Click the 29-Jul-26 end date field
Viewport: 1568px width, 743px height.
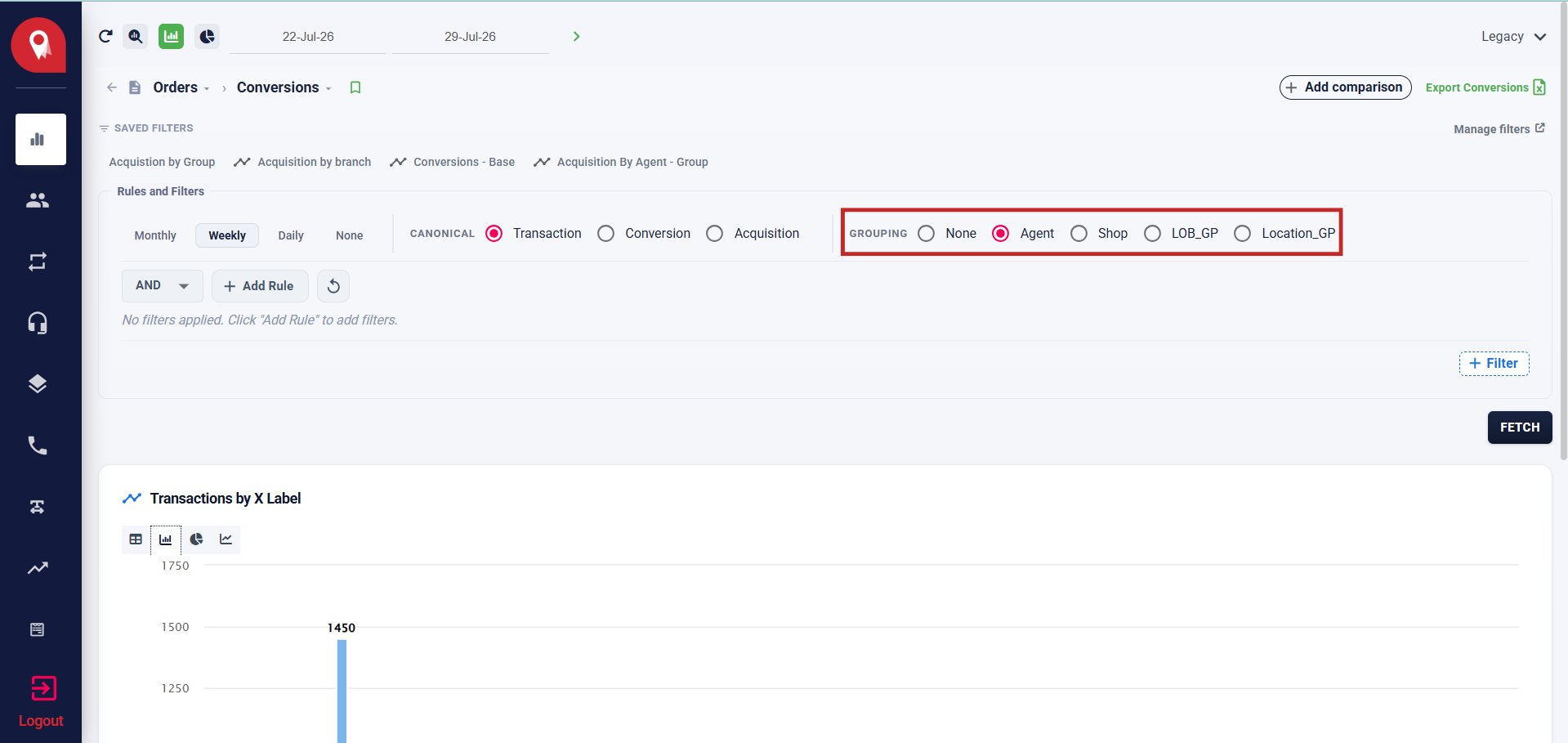click(470, 37)
